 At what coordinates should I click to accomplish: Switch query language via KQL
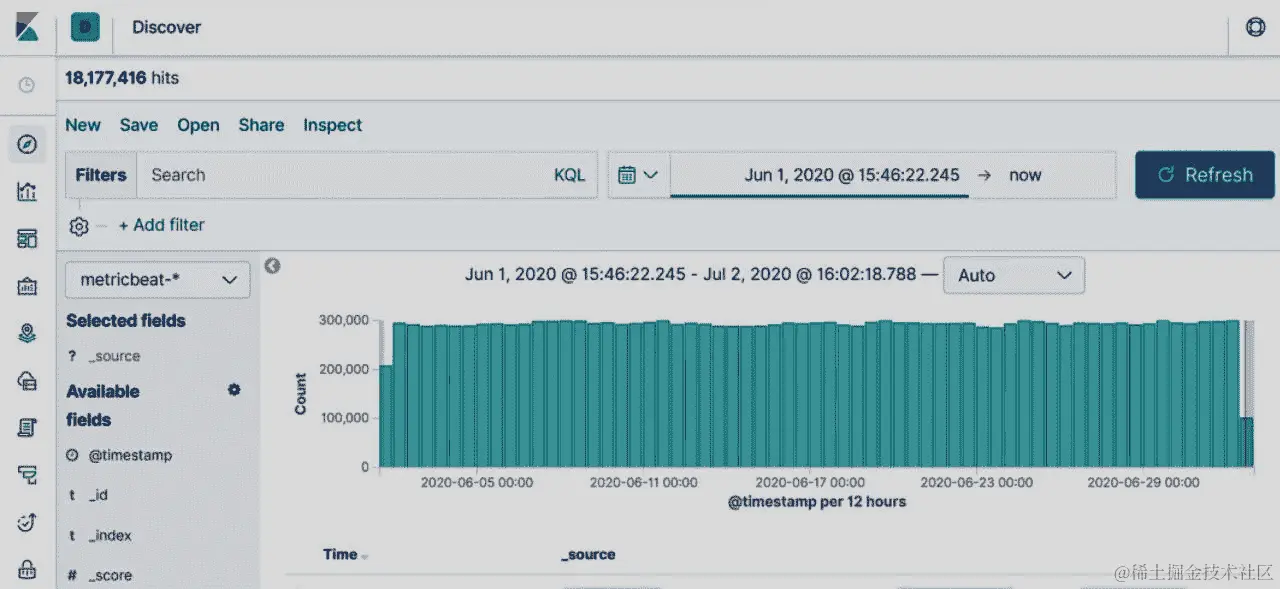click(570, 175)
